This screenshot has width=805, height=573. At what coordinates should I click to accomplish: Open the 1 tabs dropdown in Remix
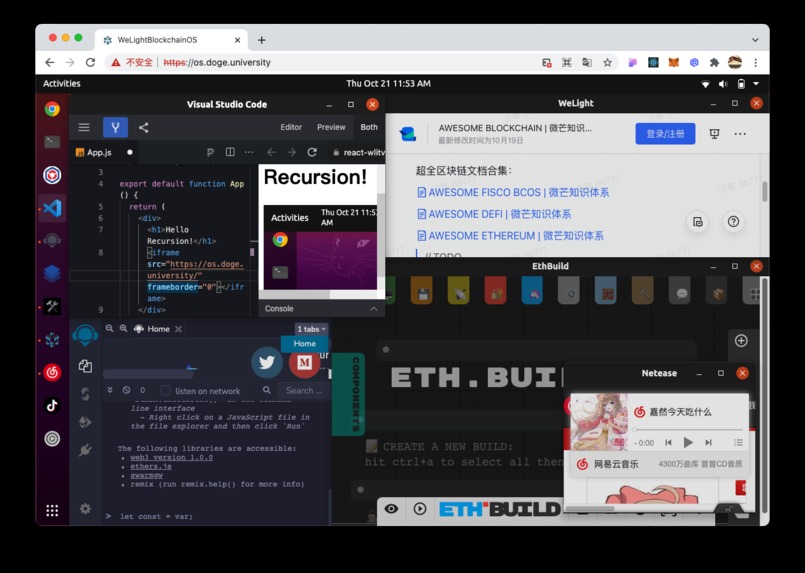312,329
